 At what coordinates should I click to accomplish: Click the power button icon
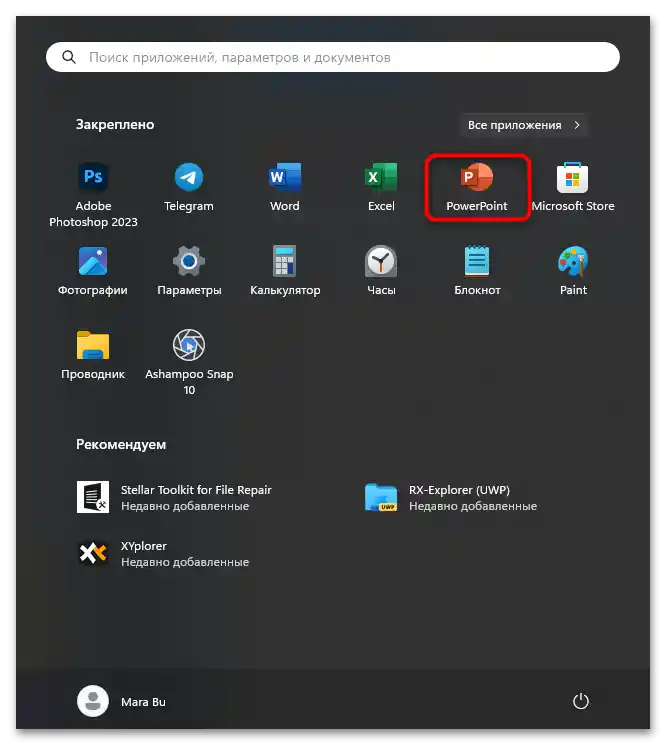[580, 701]
